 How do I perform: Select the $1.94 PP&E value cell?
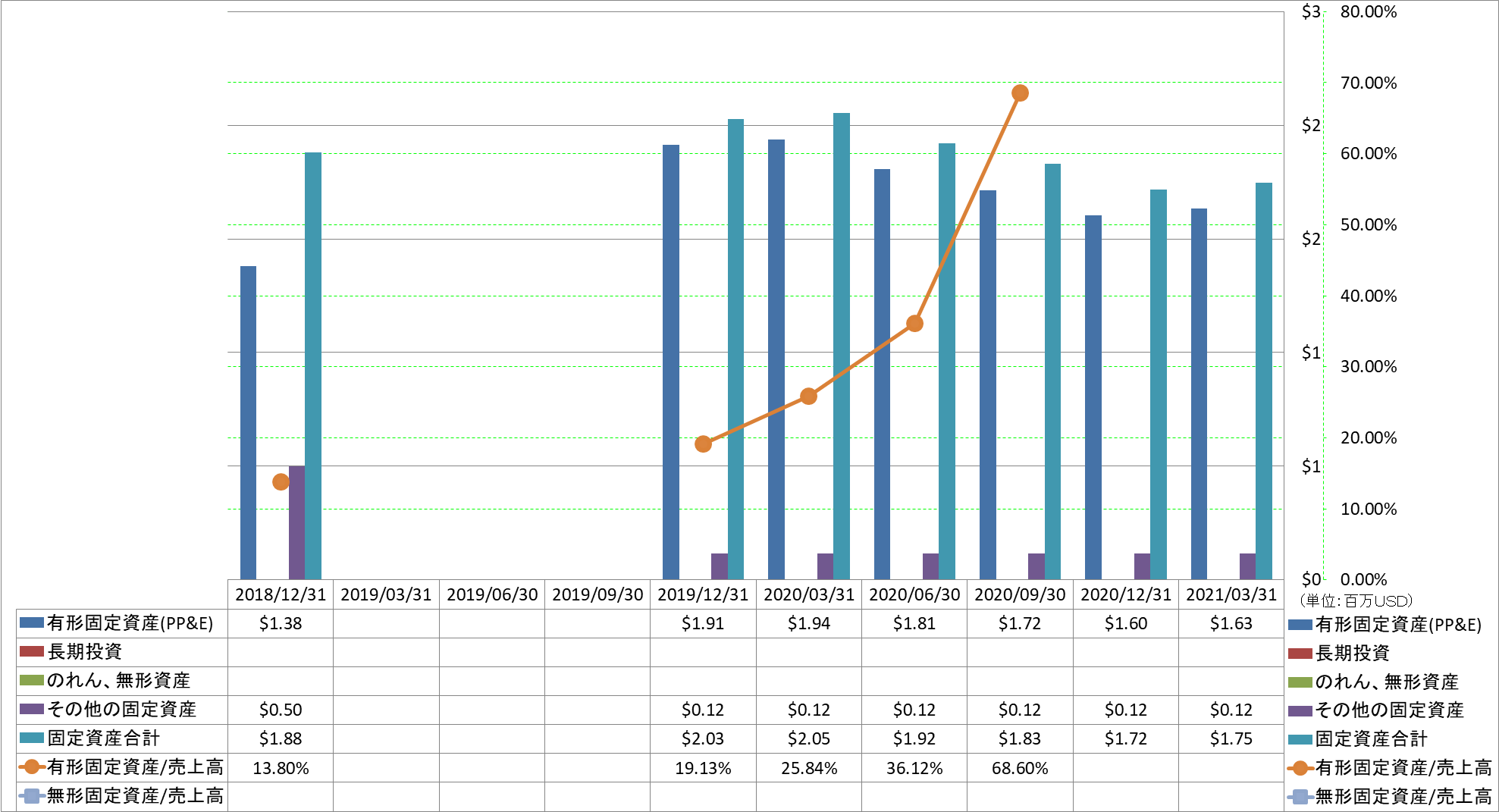(809, 623)
